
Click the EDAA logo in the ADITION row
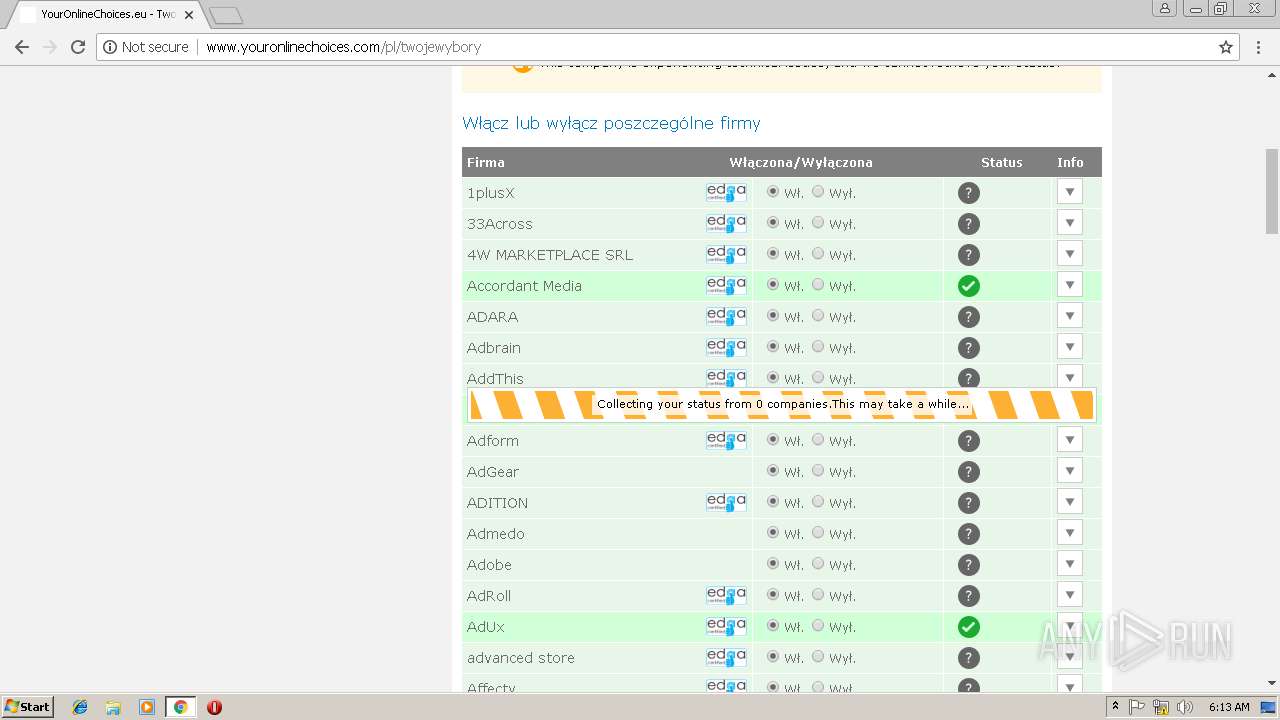pyautogui.click(x=726, y=502)
